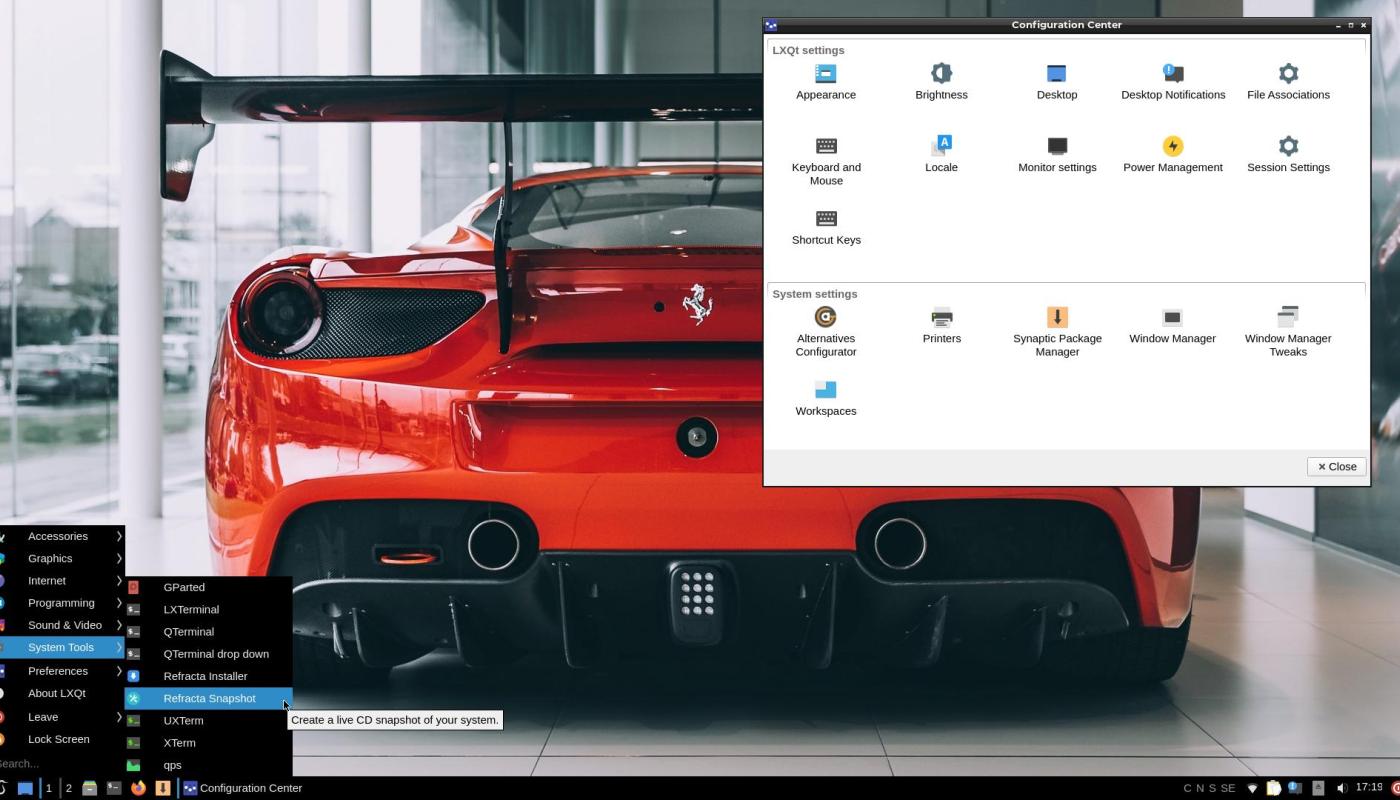Click the volume icon in system tray
1400x800 pixels.
pyautogui.click(x=1341, y=788)
